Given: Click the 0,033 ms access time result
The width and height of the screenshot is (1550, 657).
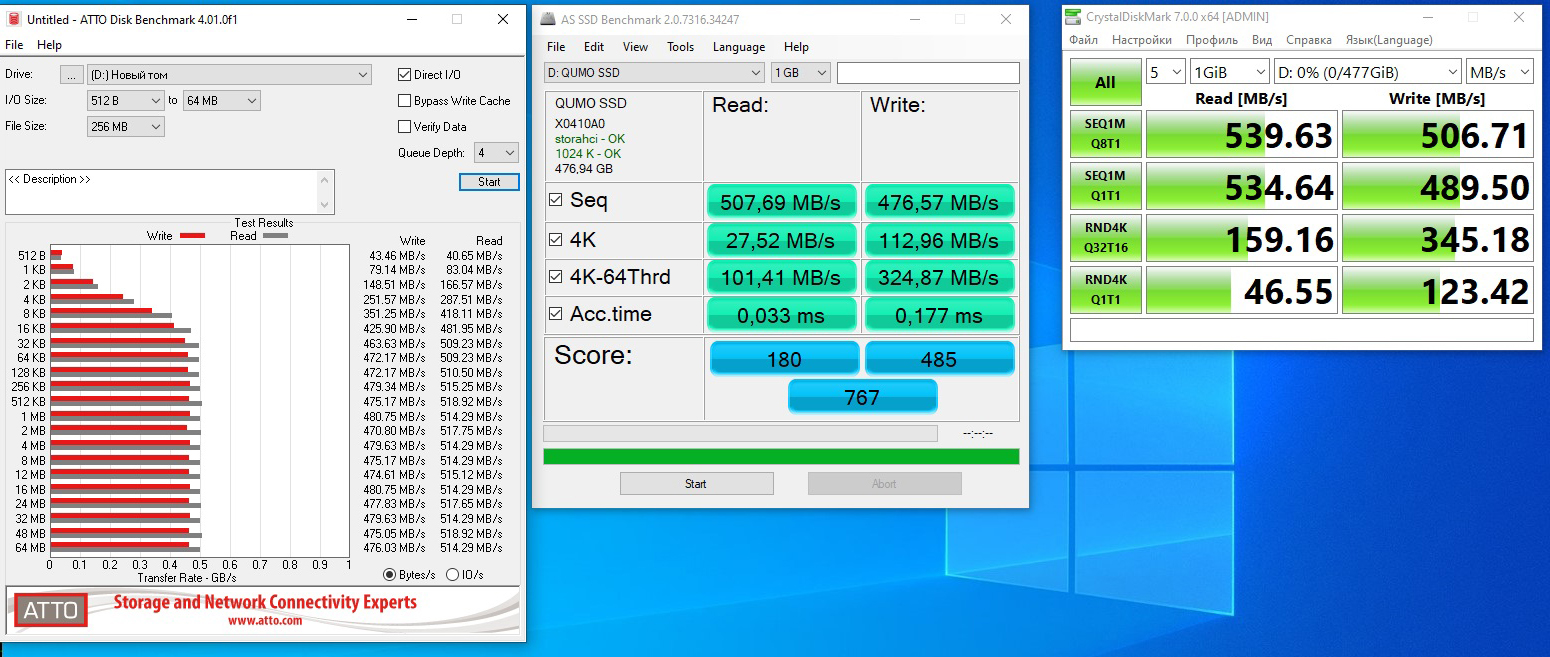Looking at the screenshot, I should point(782,315).
